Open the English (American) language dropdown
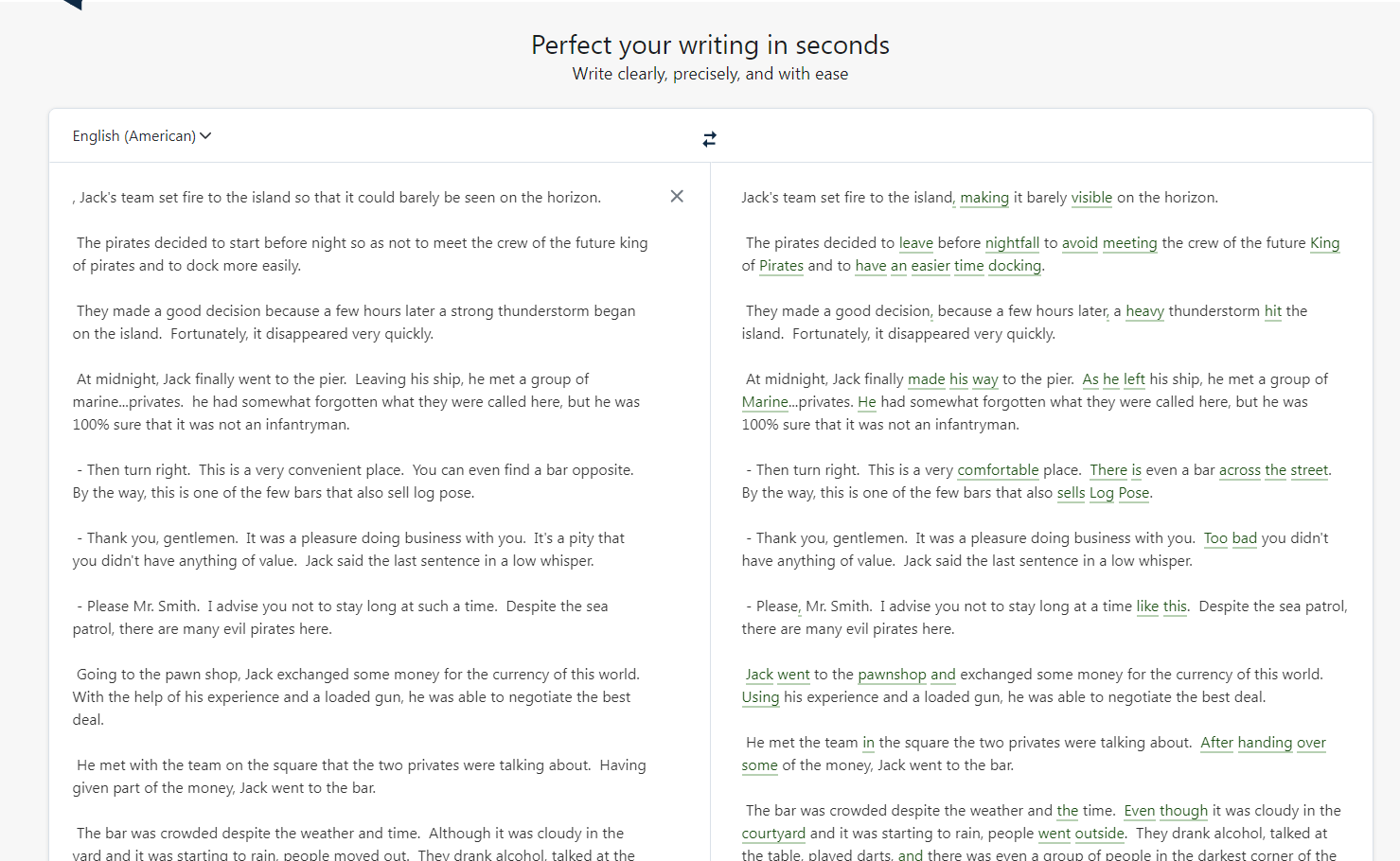The width and height of the screenshot is (1400, 861). click(x=142, y=136)
